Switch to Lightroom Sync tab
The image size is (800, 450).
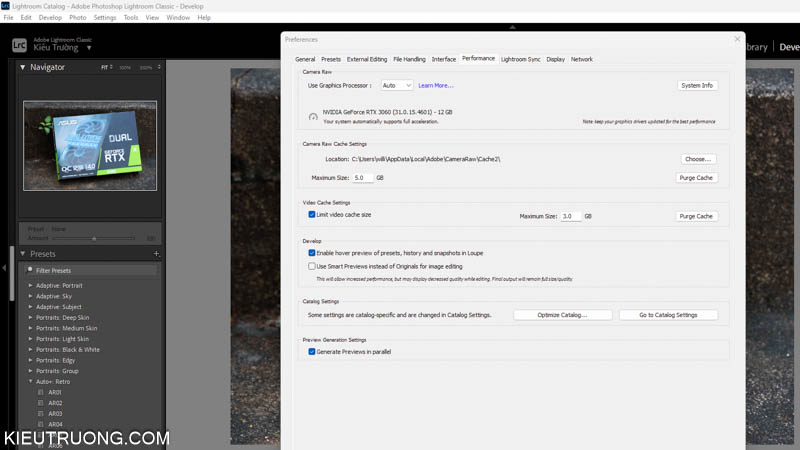coord(520,59)
